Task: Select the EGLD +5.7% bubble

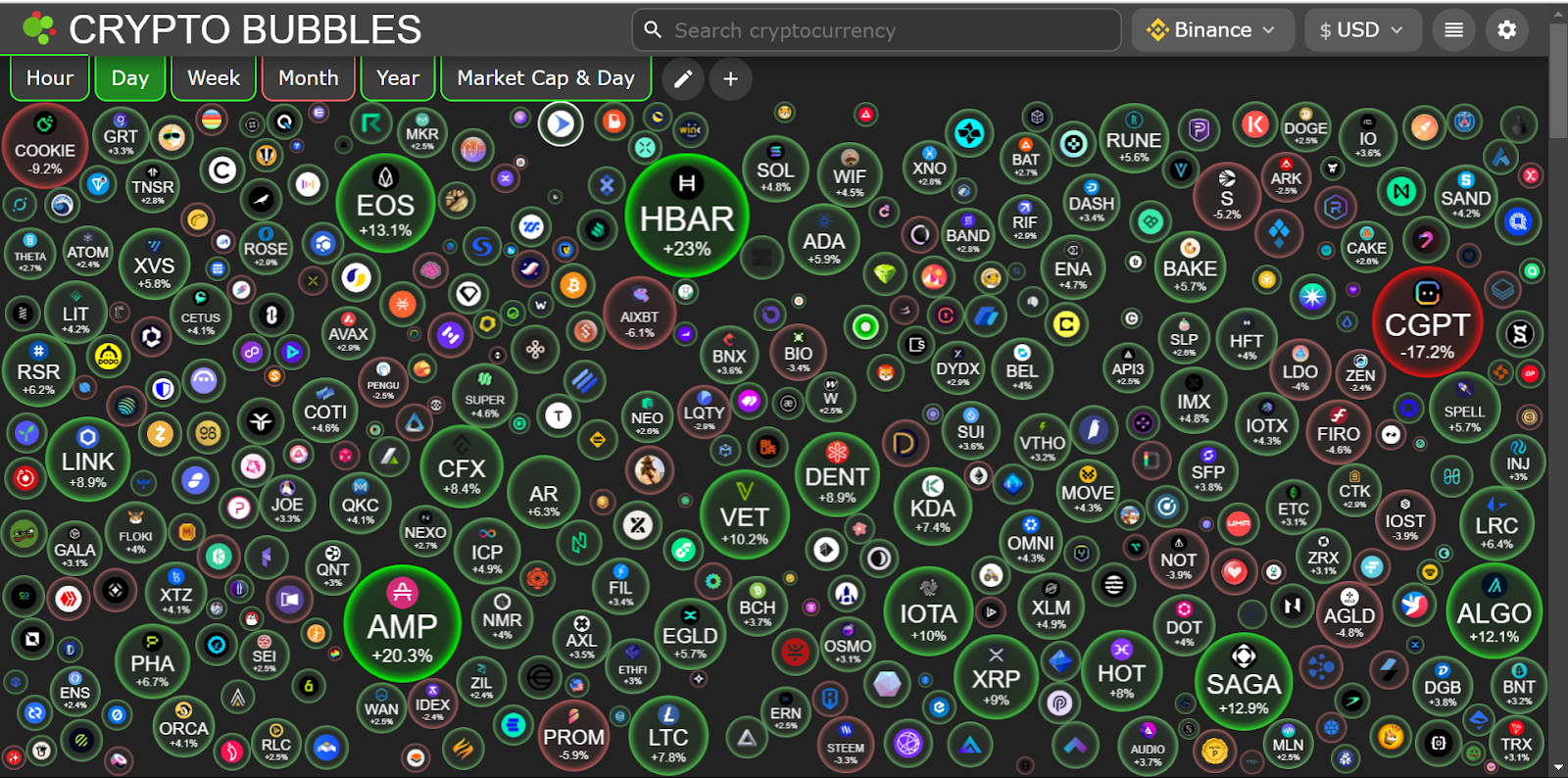Action: click(x=690, y=634)
